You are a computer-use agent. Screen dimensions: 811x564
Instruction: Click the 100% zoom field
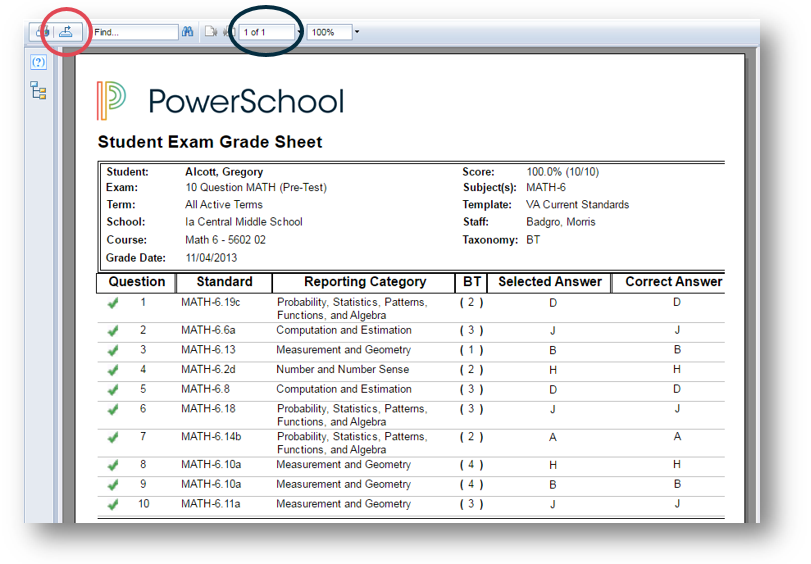(x=329, y=32)
